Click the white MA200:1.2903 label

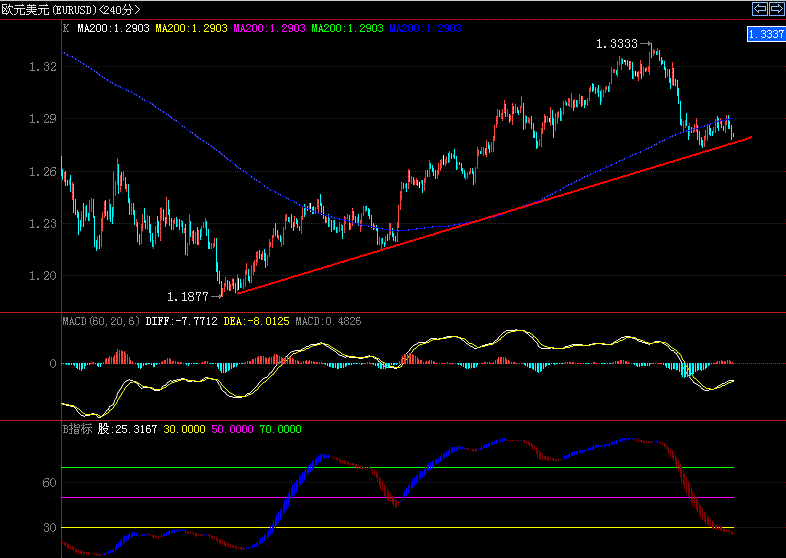pyautogui.click(x=113, y=28)
